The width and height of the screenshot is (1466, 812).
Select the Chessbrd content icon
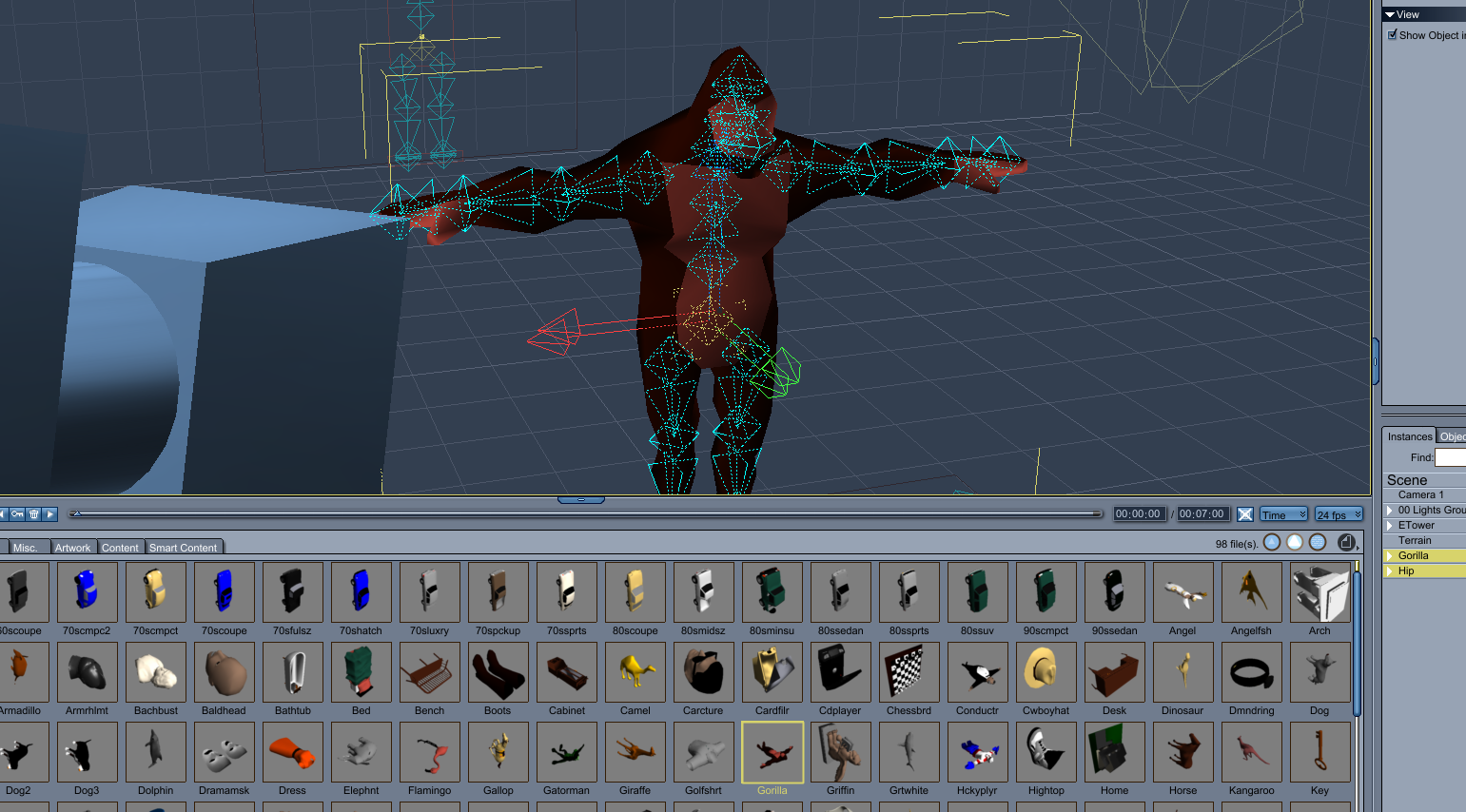(x=909, y=672)
